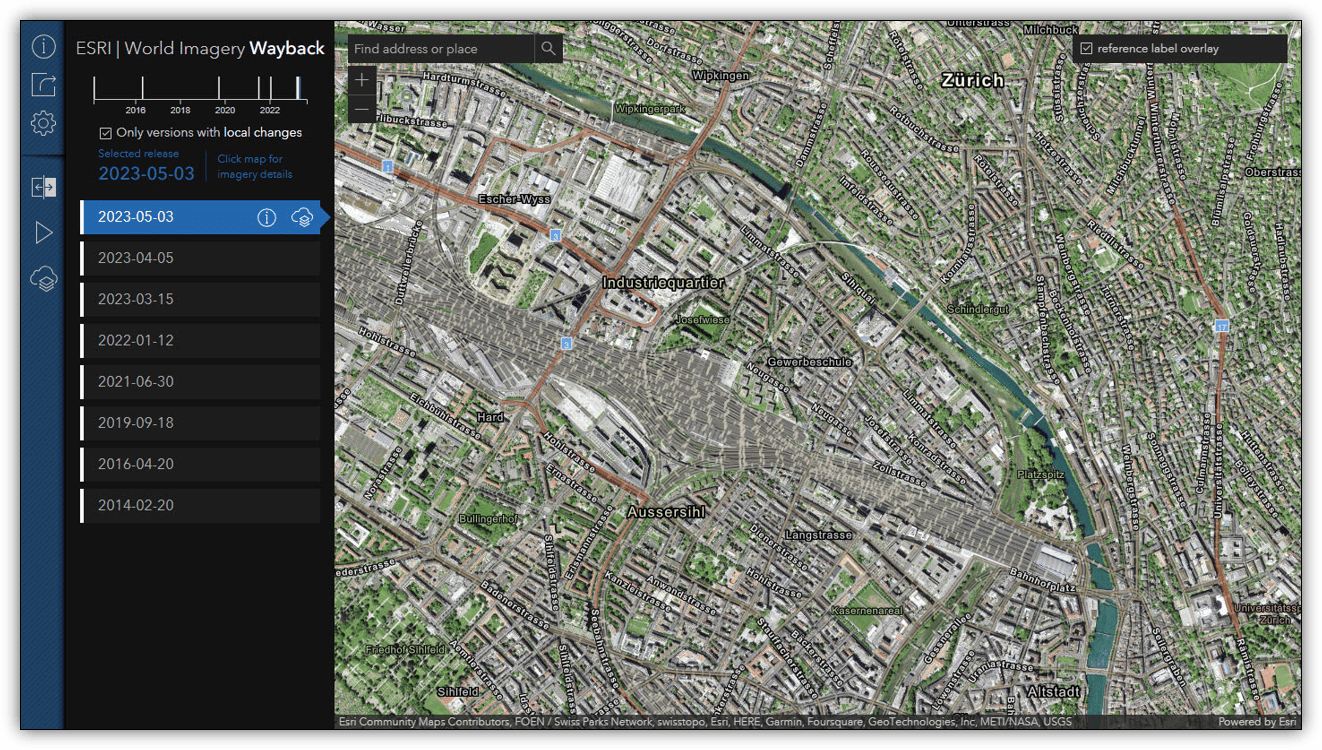Select the 2021-06-30 release
This screenshot has height=750, width=1322.
point(200,382)
